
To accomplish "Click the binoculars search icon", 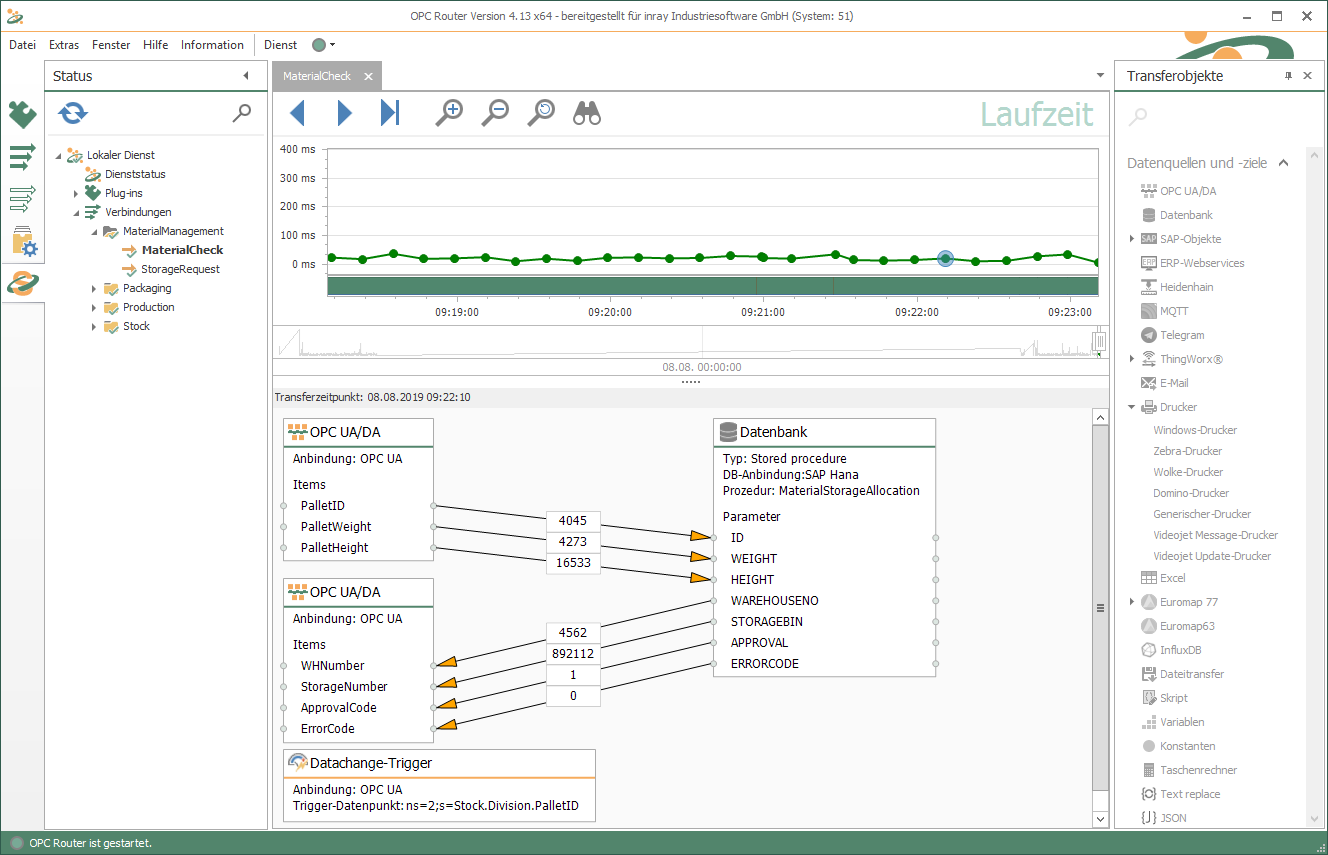I will (587, 113).
